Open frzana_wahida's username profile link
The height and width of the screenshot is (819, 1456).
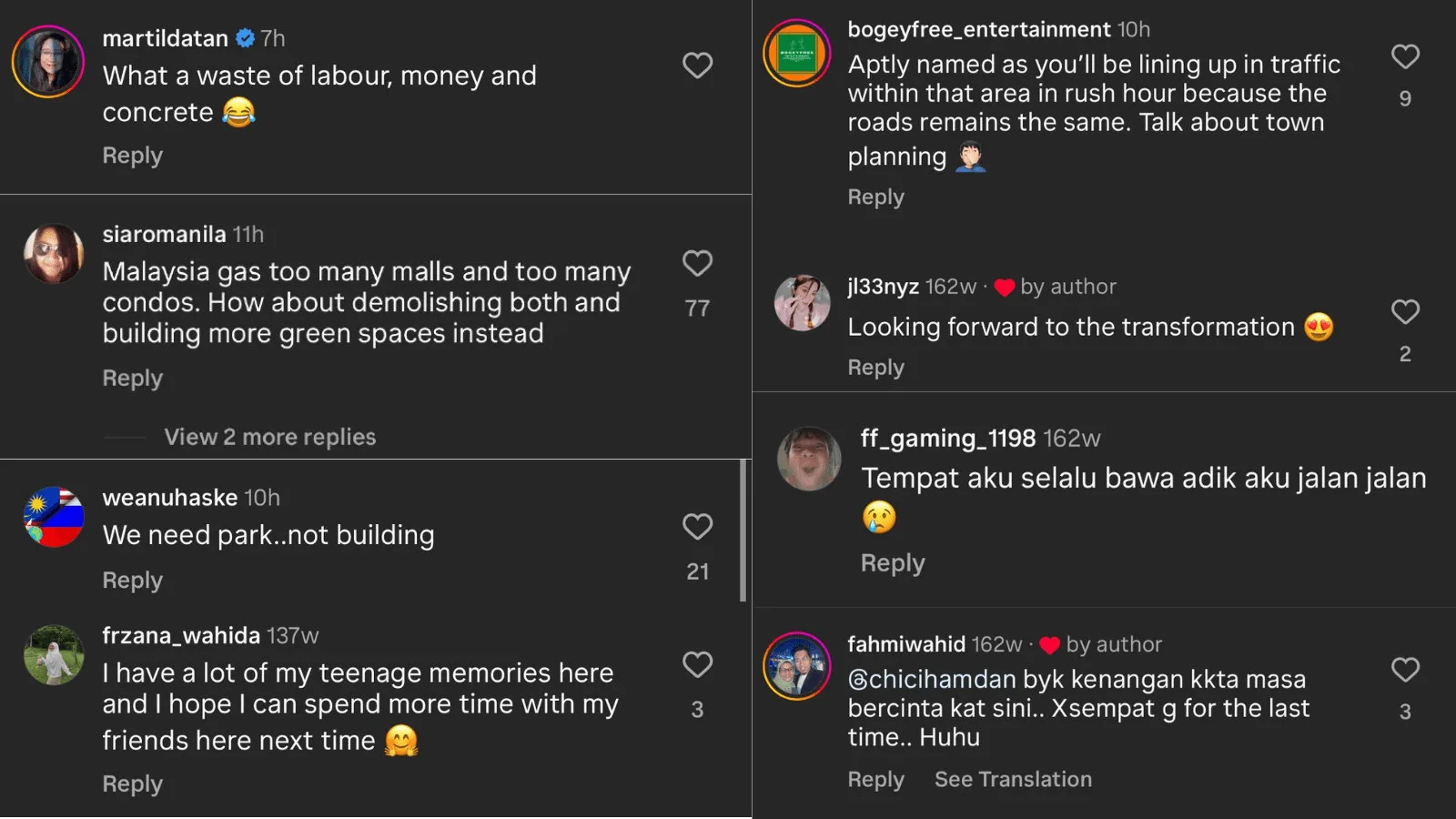click(181, 635)
